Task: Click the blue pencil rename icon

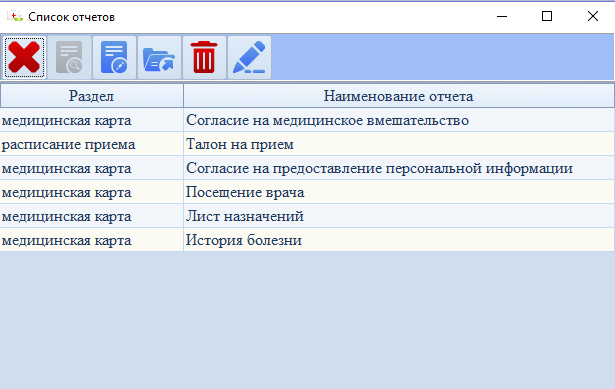Action: [x=249, y=58]
